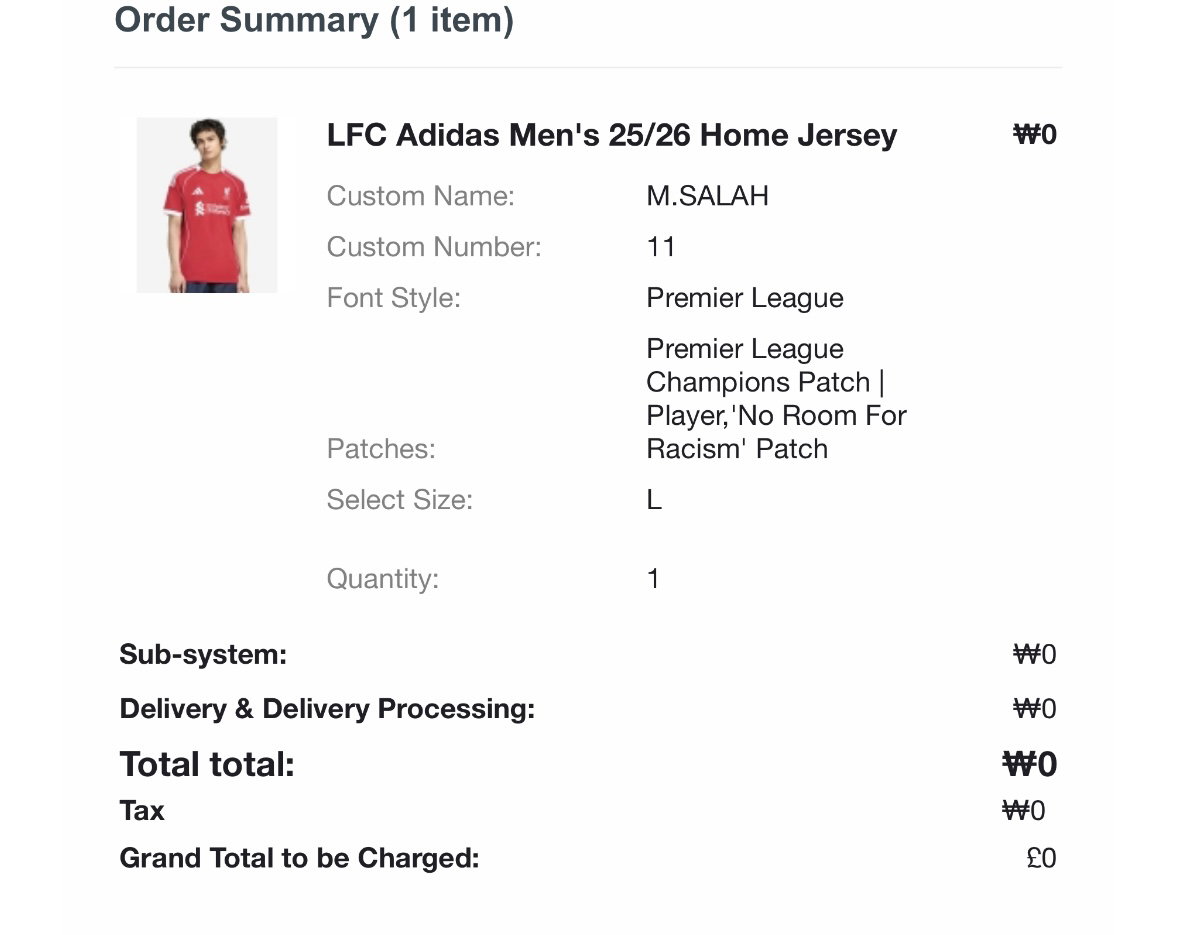Click the Quantity label
Viewport: 1178px width, 935px height.
[382, 579]
